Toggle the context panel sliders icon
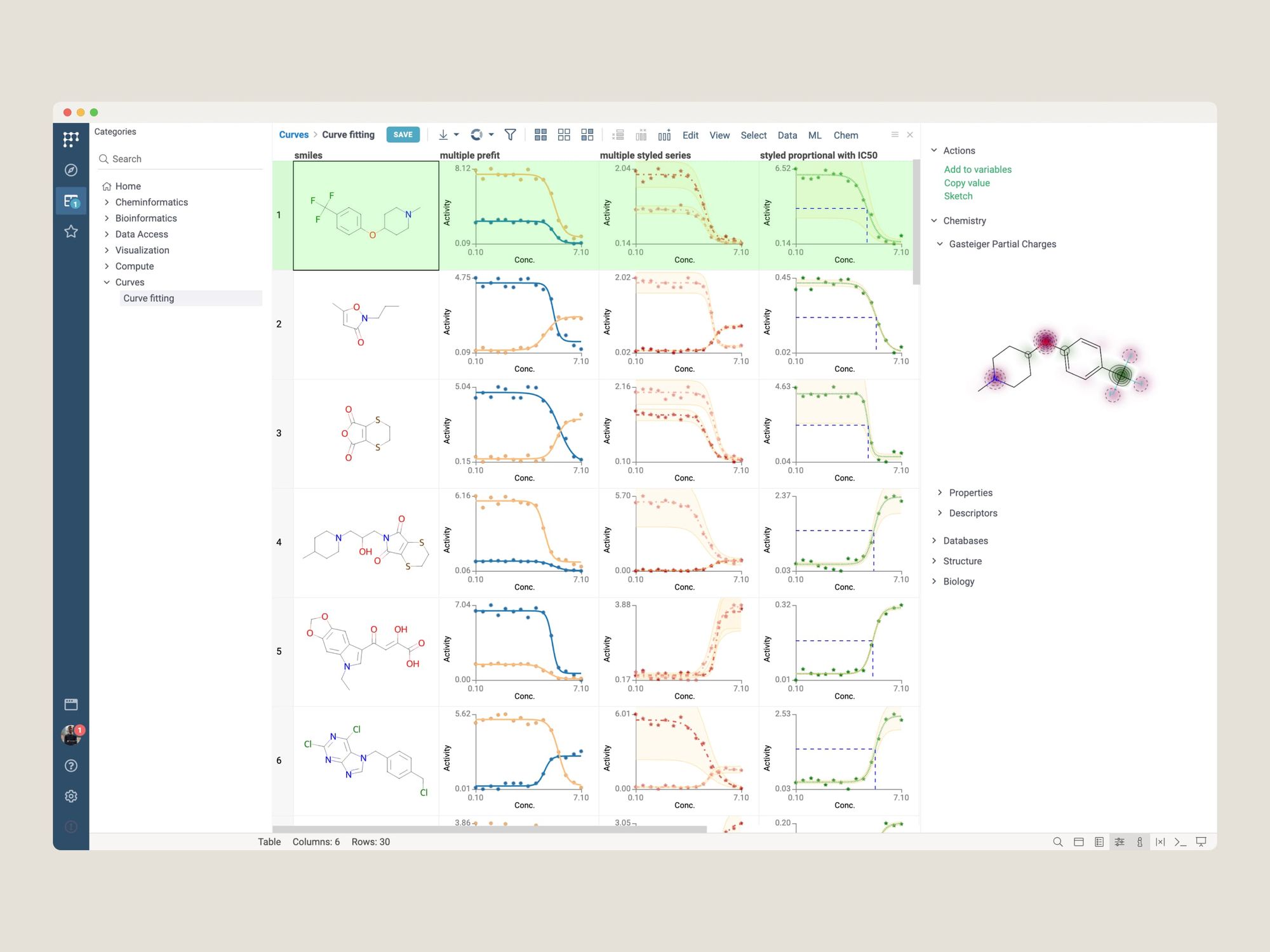Image resolution: width=1270 pixels, height=952 pixels. click(1120, 842)
